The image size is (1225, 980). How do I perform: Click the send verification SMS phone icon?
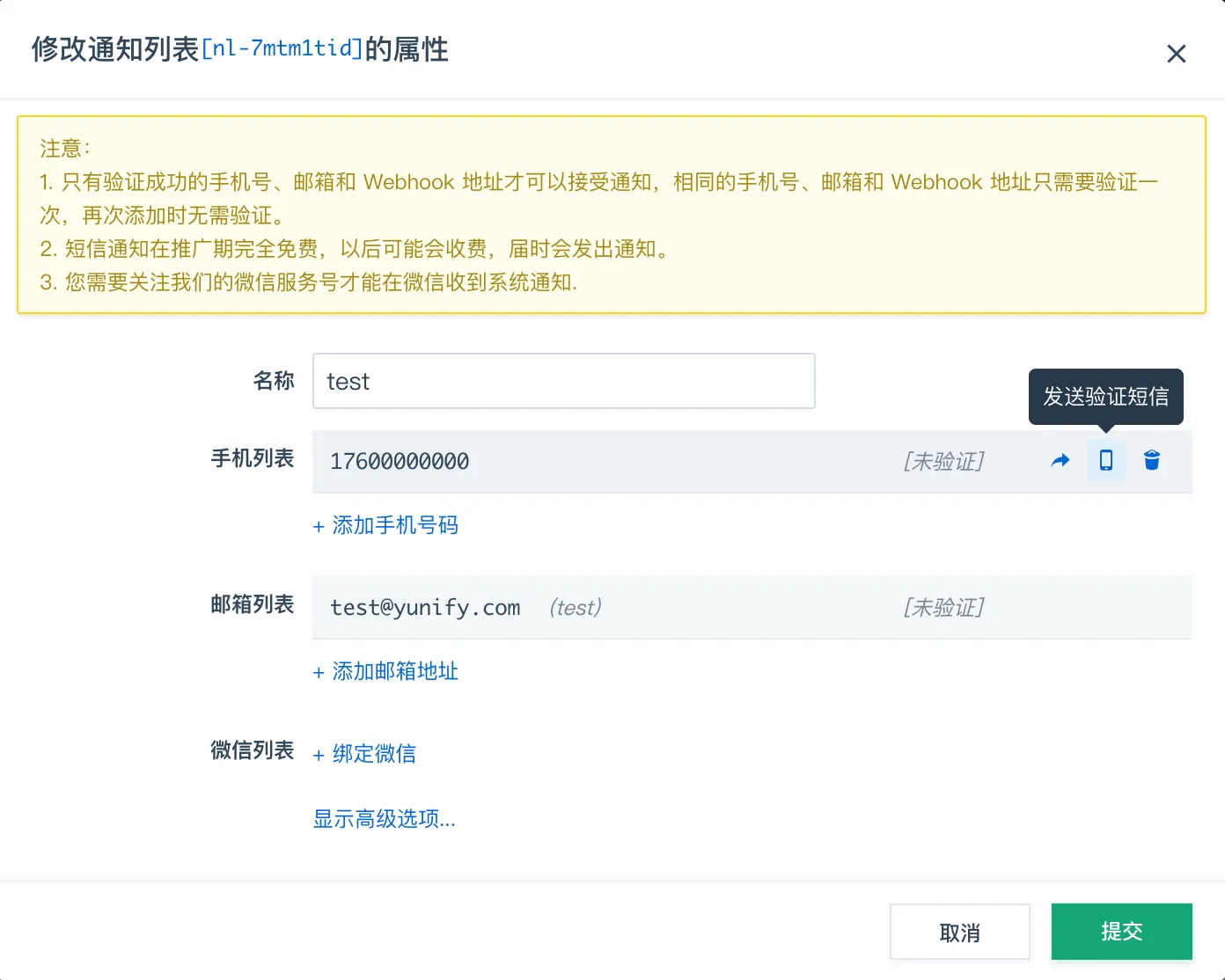1106,460
